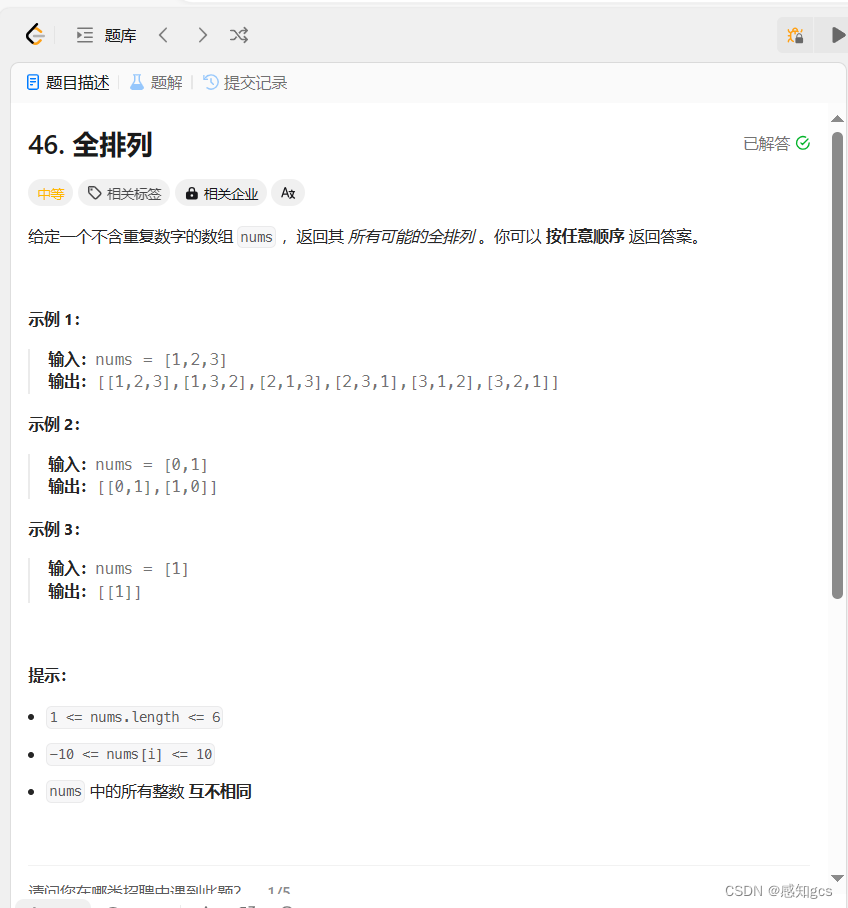The image size is (848, 908).
Task: Click the 题目描述 document icon
Action: [33, 82]
